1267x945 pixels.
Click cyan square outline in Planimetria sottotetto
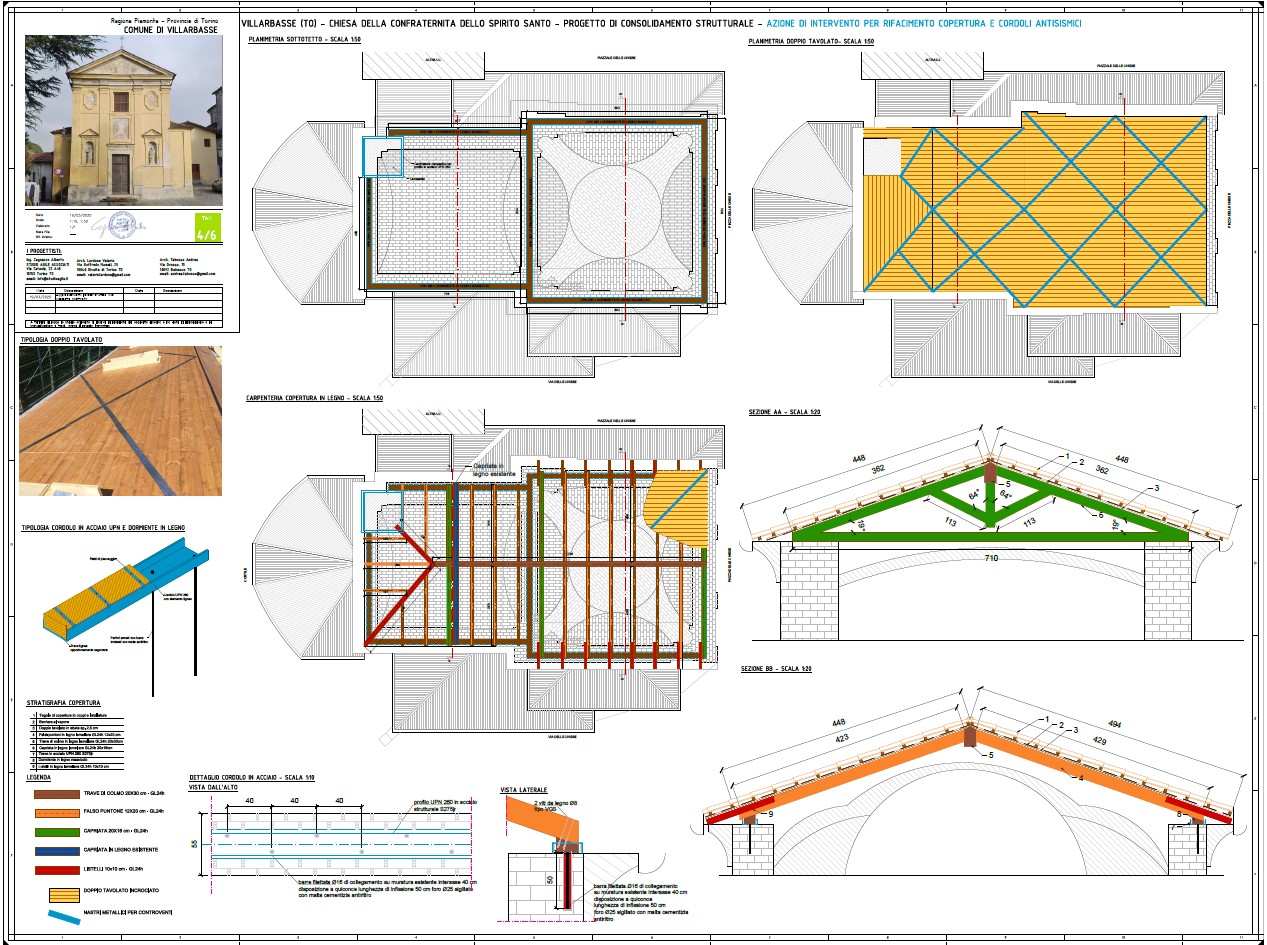(x=382, y=158)
